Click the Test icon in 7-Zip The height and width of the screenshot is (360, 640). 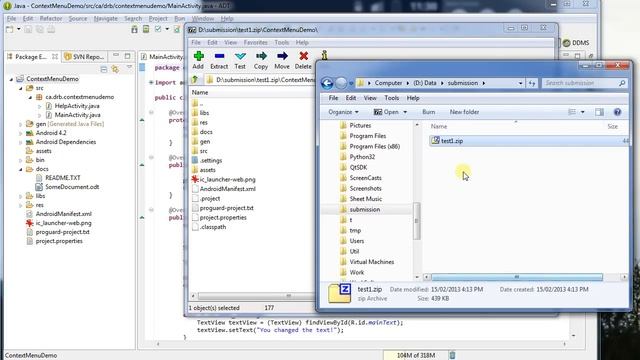240,56
